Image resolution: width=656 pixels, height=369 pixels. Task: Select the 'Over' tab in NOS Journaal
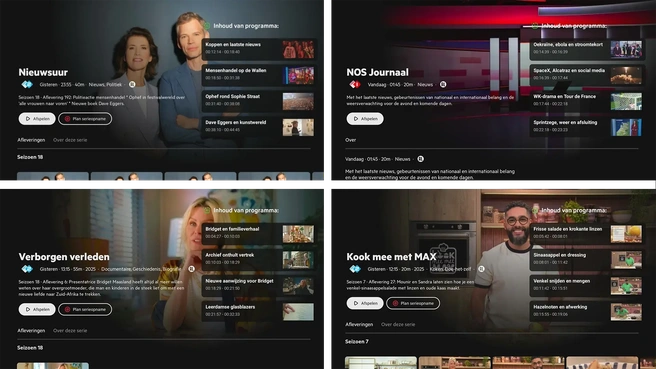[x=351, y=140]
